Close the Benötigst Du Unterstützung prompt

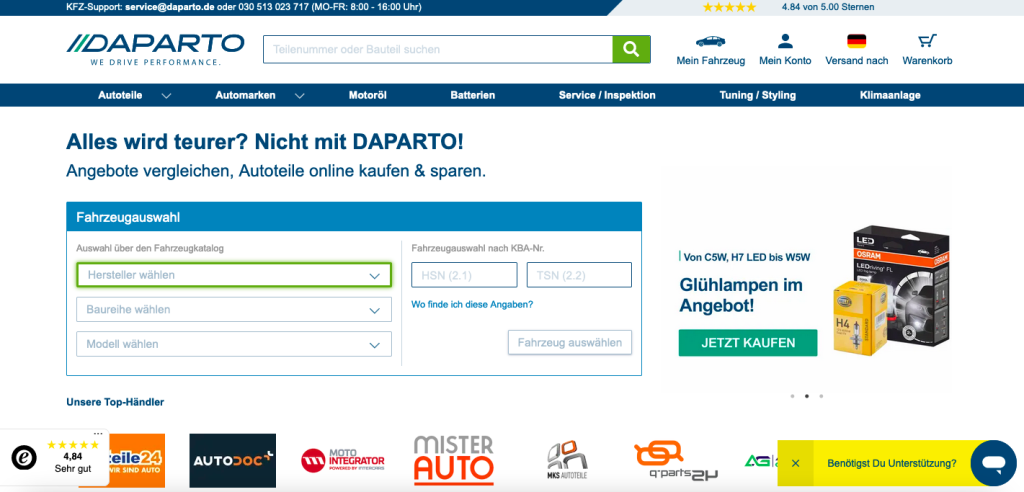(x=795, y=463)
